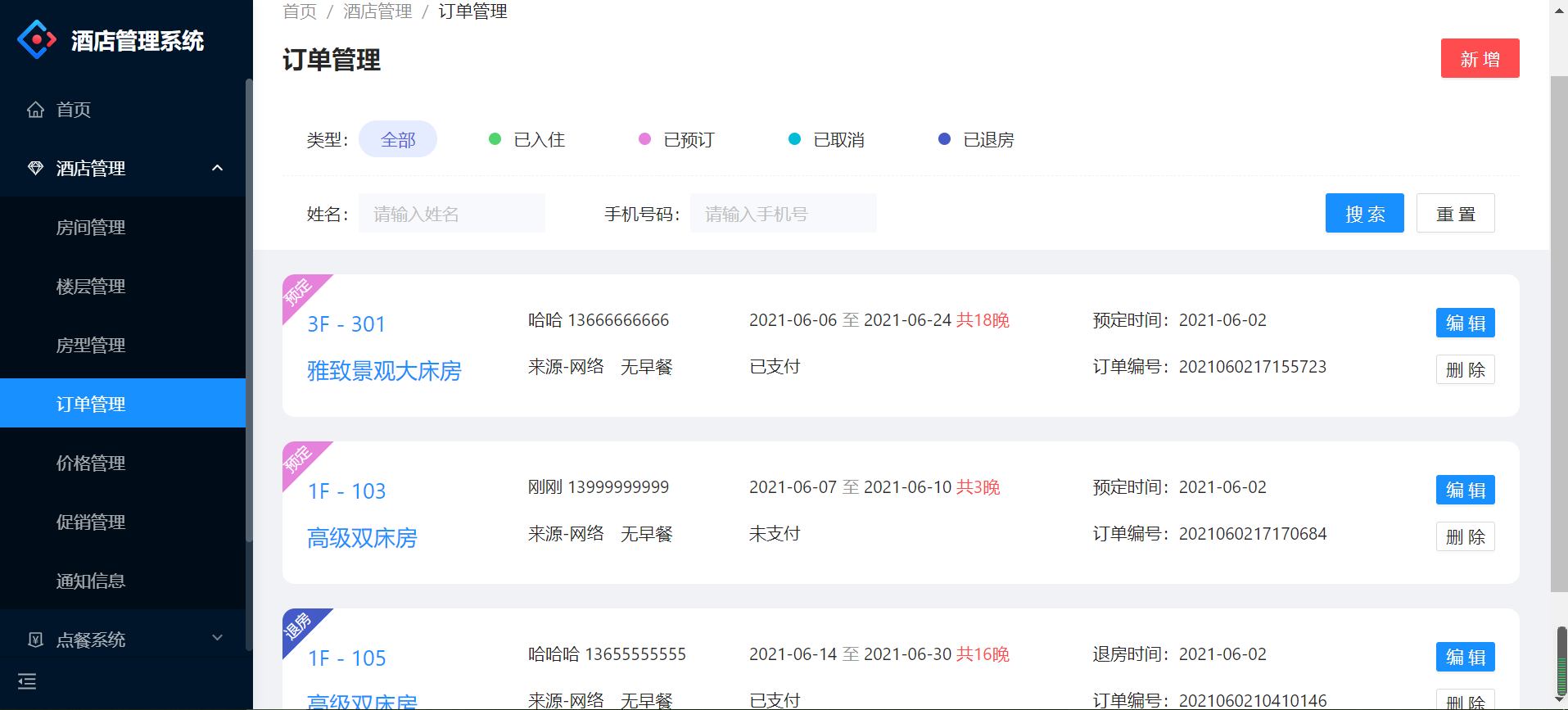Click the 点餐系统 menu icon
This screenshot has width=1568, height=710.
35,640
